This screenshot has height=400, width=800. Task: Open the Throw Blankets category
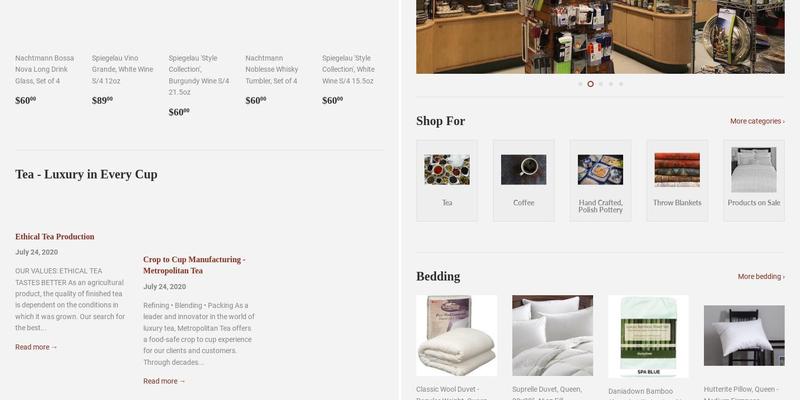point(677,181)
